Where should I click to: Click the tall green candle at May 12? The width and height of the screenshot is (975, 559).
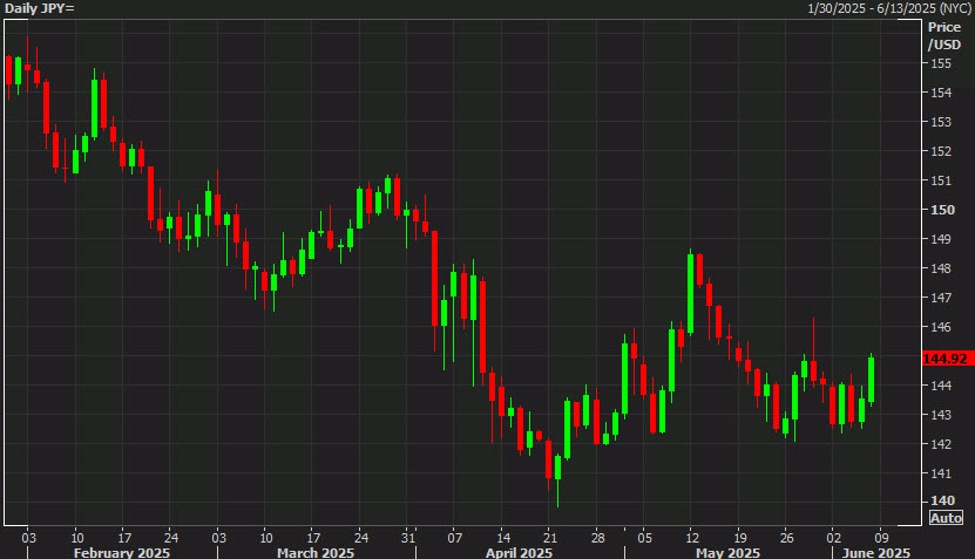click(x=690, y=293)
